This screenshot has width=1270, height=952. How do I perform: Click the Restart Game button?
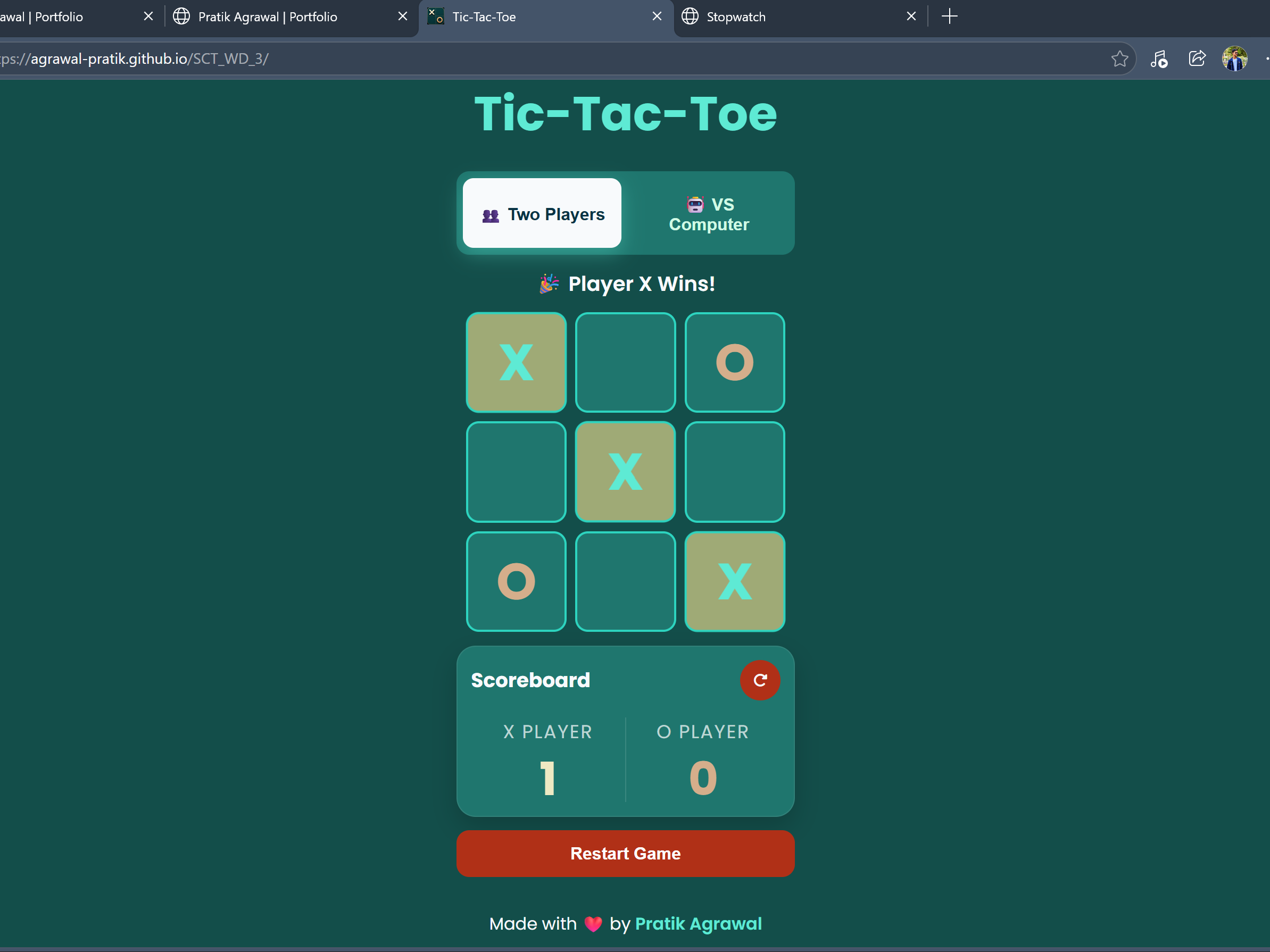coord(625,853)
